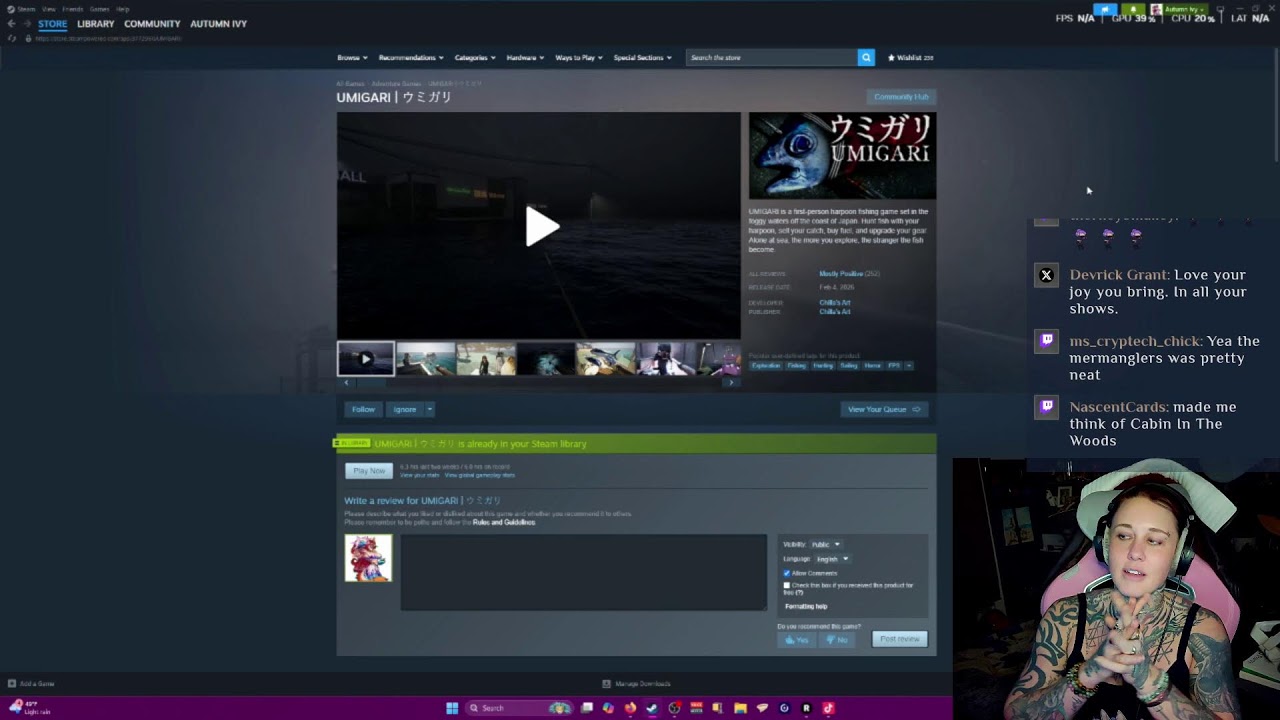Open the Visibility Public dropdown
Image resolution: width=1280 pixels, height=720 pixels.
pos(825,545)
